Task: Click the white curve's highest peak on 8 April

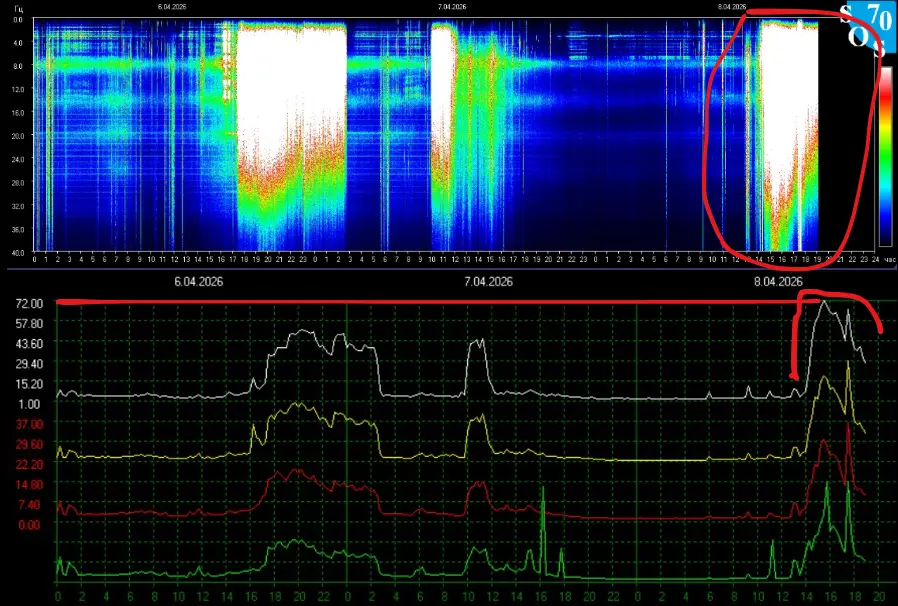Action: tap(822, 302)
